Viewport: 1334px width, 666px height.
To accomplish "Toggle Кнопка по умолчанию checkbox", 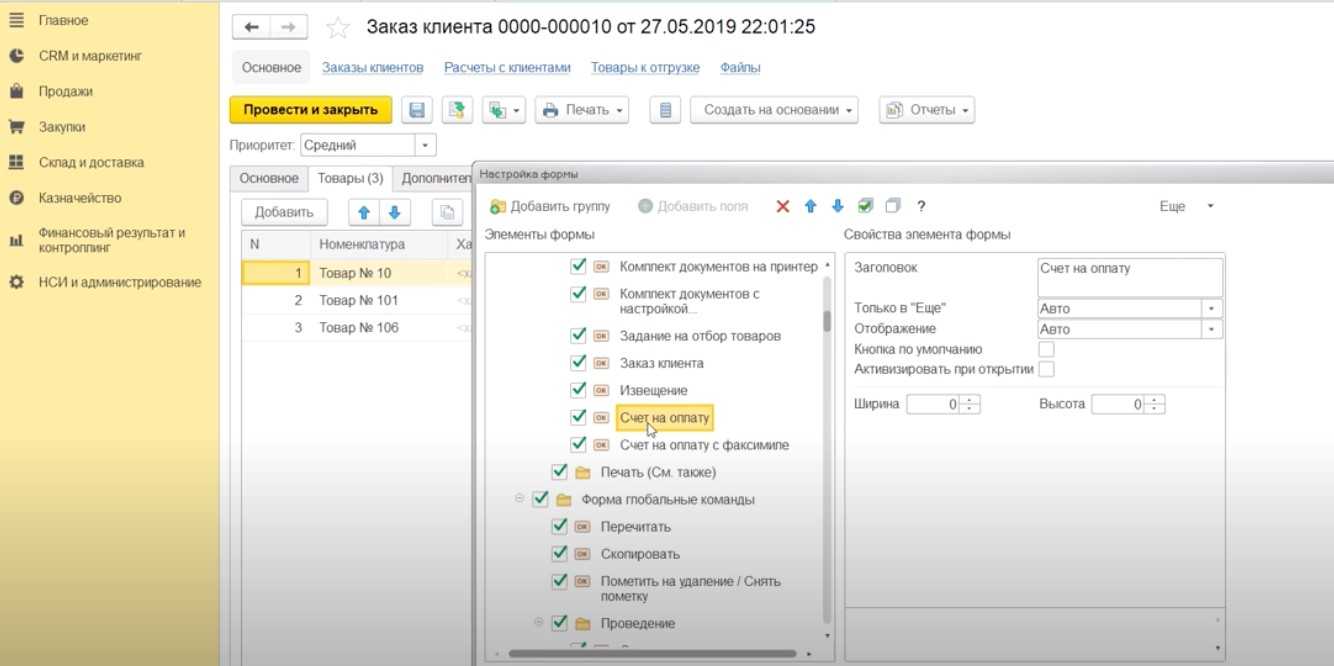I will [x=1046, y=349].
